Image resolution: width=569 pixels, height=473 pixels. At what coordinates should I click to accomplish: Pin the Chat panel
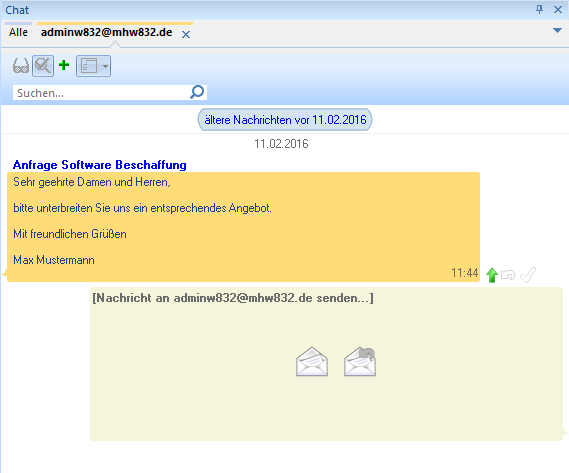click(x=539, y=9)
